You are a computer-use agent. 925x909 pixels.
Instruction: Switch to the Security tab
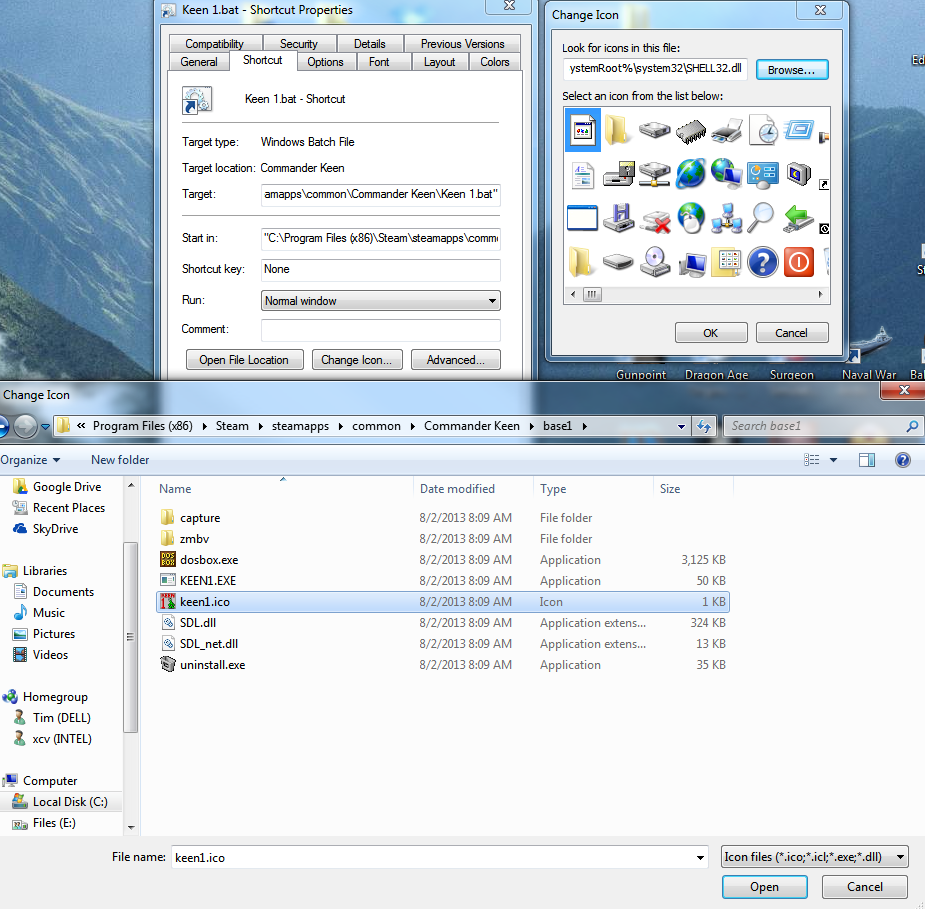299,44
